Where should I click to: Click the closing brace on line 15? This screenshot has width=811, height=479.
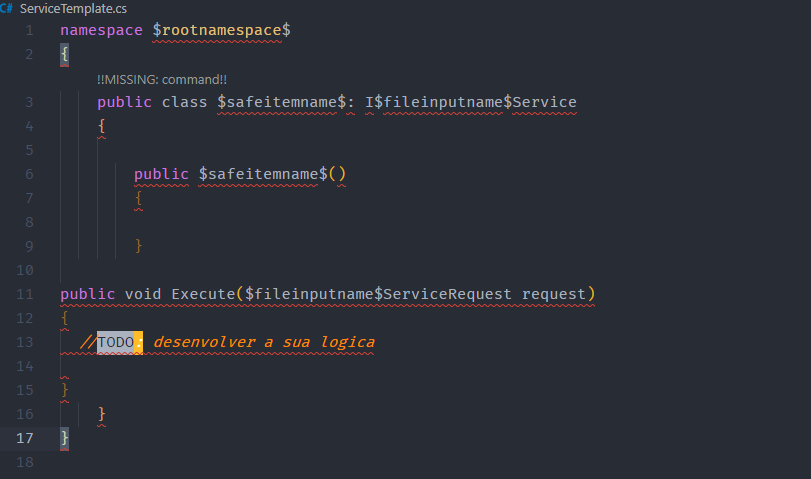pos(64,390)
